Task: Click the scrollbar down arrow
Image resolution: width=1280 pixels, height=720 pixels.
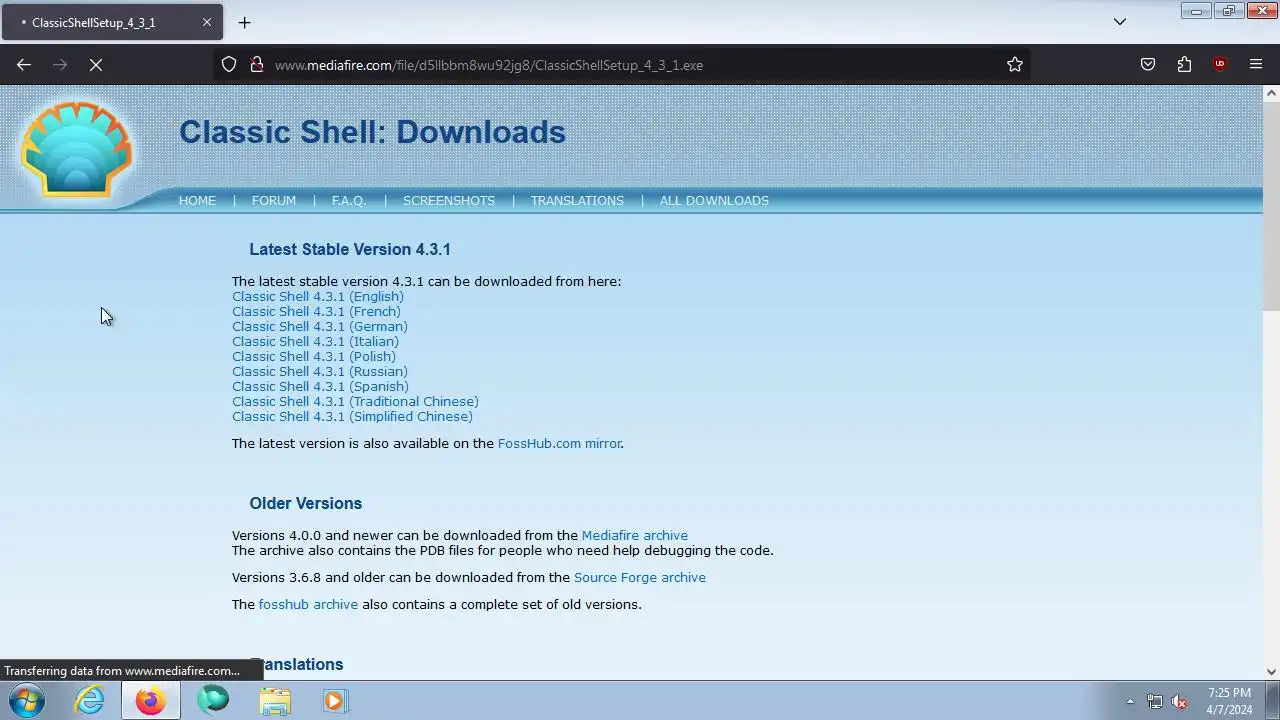Action: click(1271, 672)
